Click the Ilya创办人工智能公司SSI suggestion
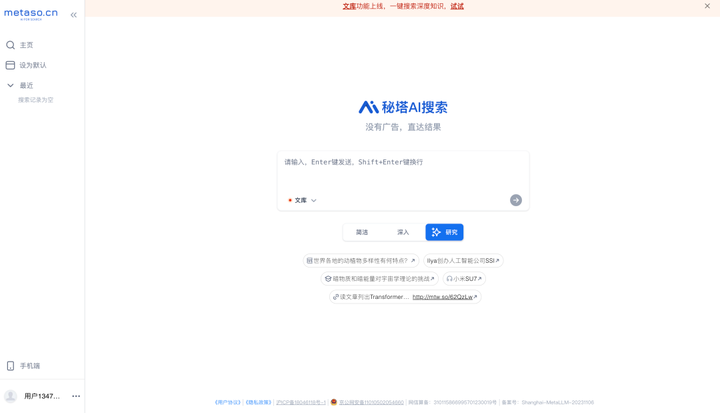 tap(463, 260)
